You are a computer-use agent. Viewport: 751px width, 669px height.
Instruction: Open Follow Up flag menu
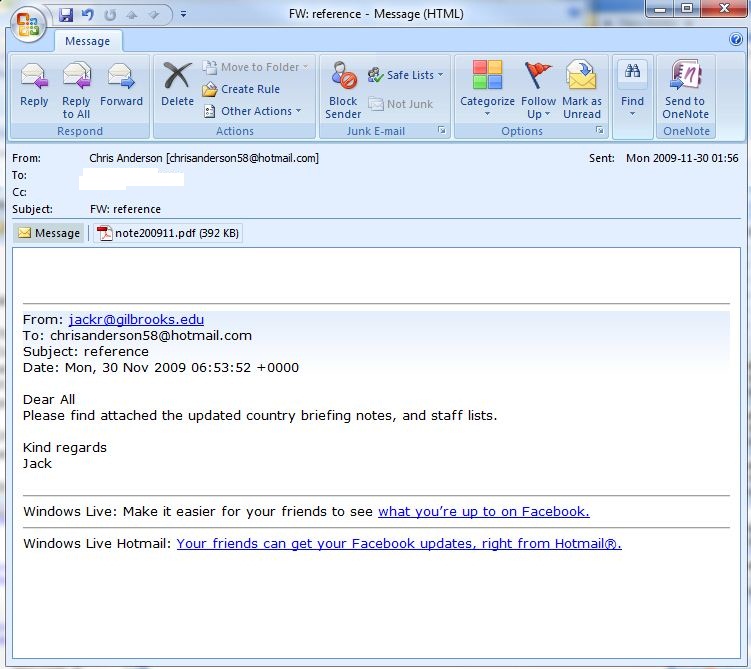pos(538,90)
